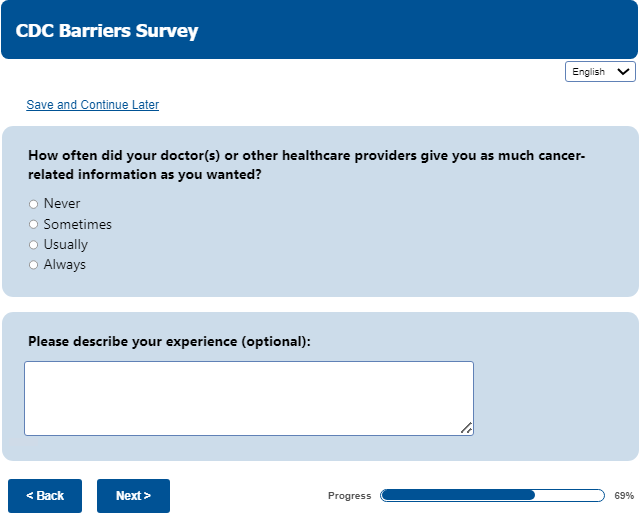This screenshot has width=644, height=520.
Task: Mark the Always radio option
Action: tap(33, 265)
